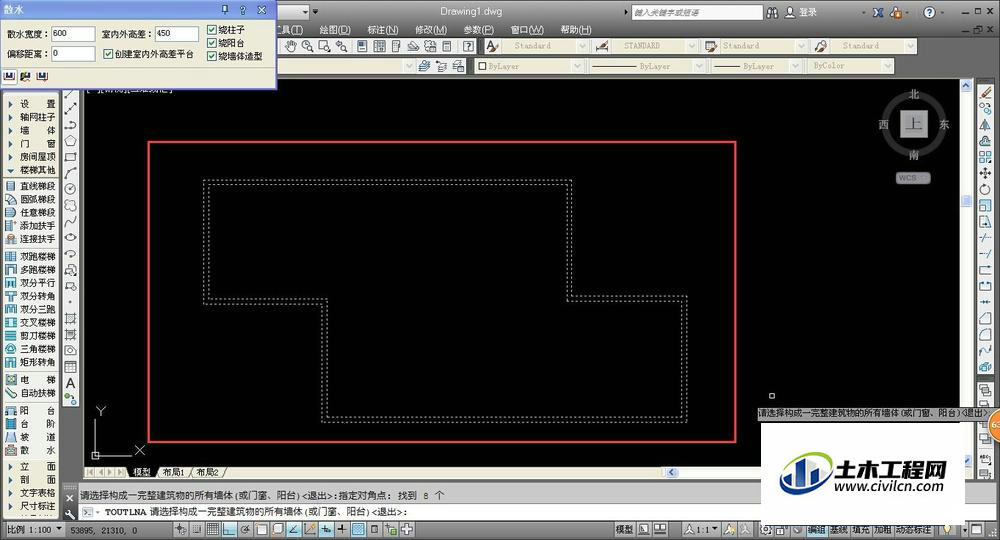Toggle grid display in status bar
The height and width of the screenshot is (540, 1000).
pyautogui.click(x=212, y=529)
